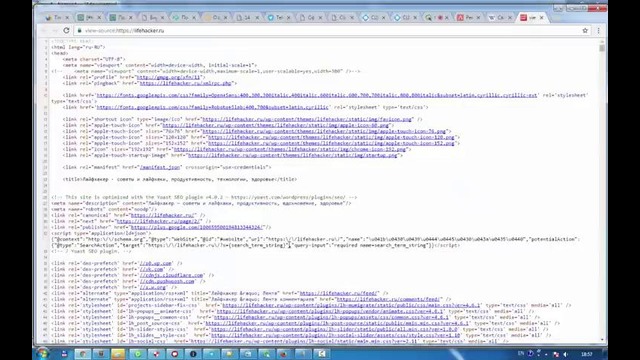This screenshot has height=360, width=640.
Task: Click the vertical scrollbar thumb
Action: pos(602,48)
